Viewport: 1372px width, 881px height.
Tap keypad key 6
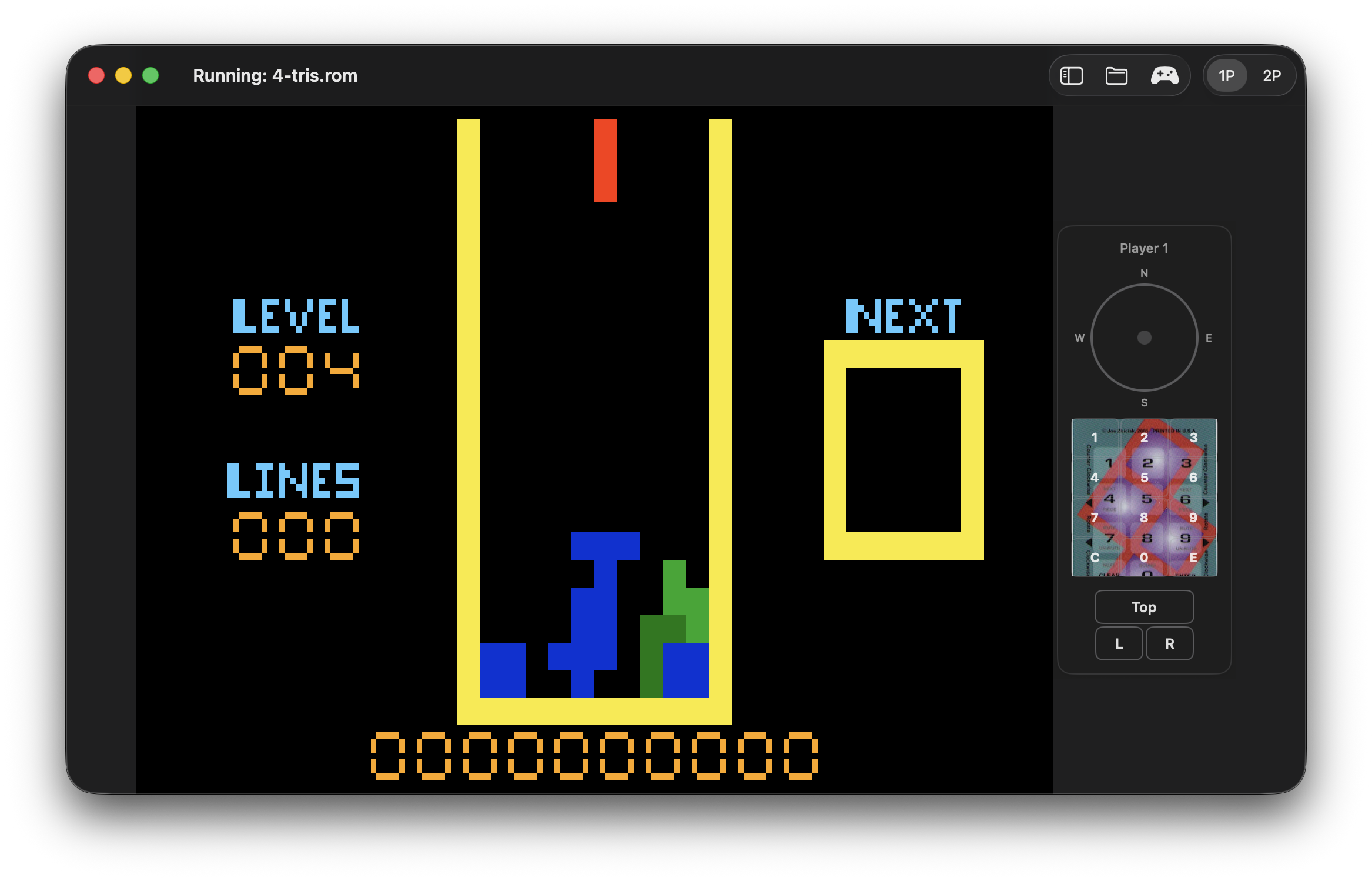point(1193,478)
